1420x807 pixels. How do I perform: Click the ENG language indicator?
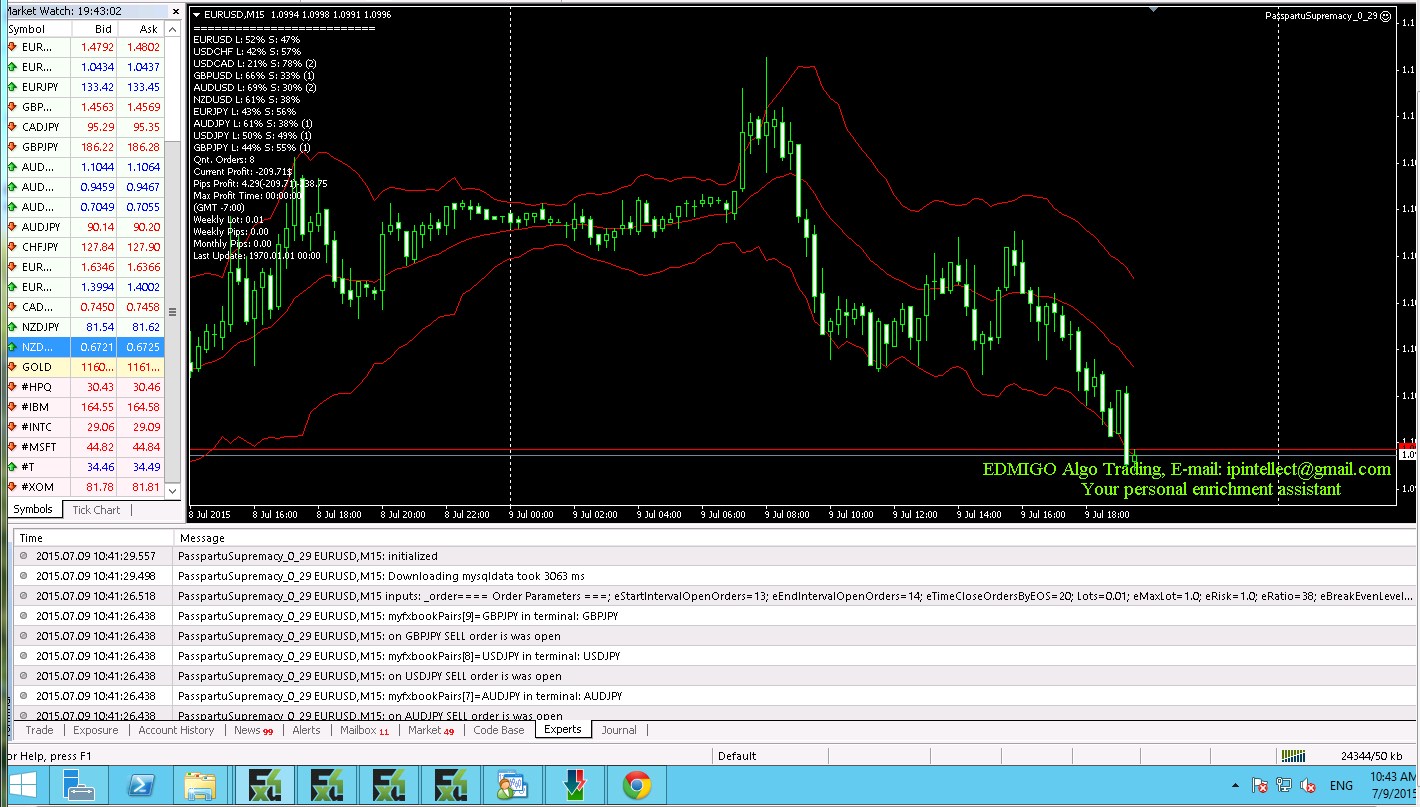click(x=1341, y=787)
